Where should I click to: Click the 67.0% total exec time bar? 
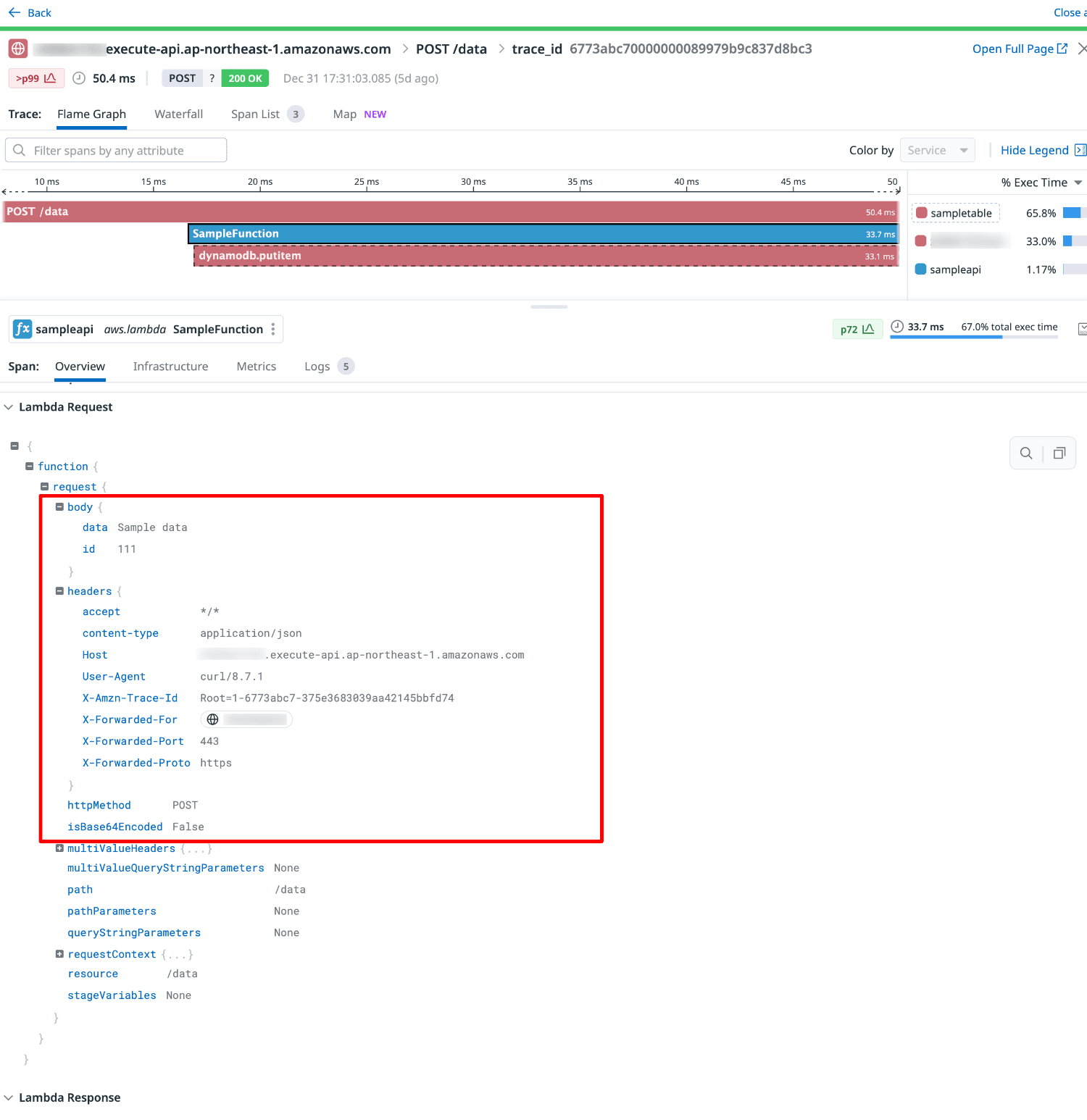974,337
